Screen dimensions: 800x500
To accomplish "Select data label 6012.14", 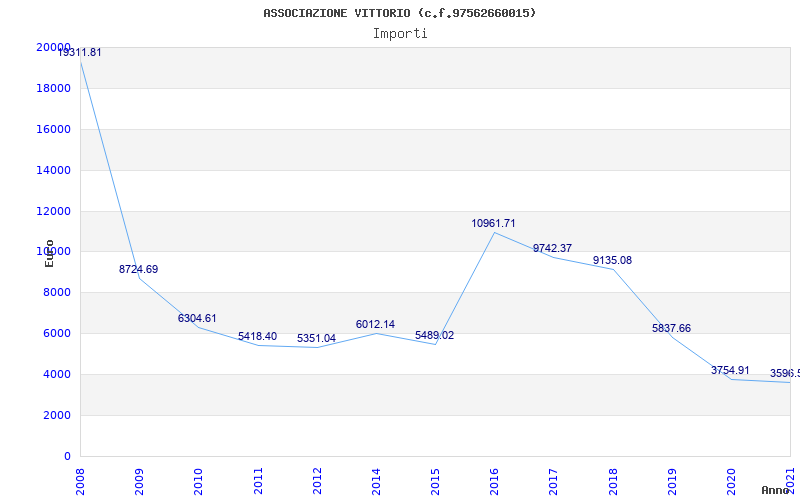I will coord(375,324).
